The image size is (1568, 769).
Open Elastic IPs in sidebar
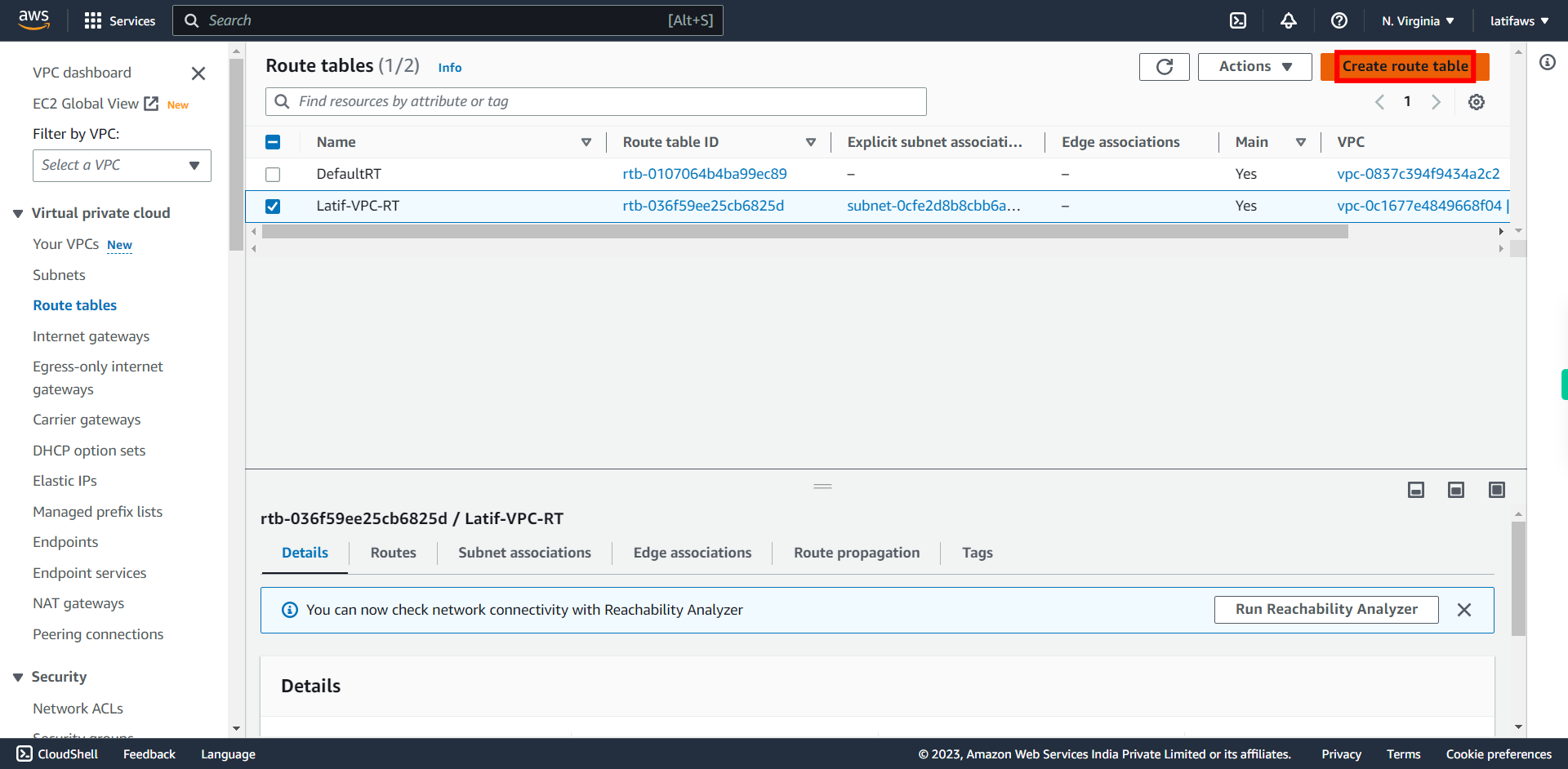pos(65,481)
